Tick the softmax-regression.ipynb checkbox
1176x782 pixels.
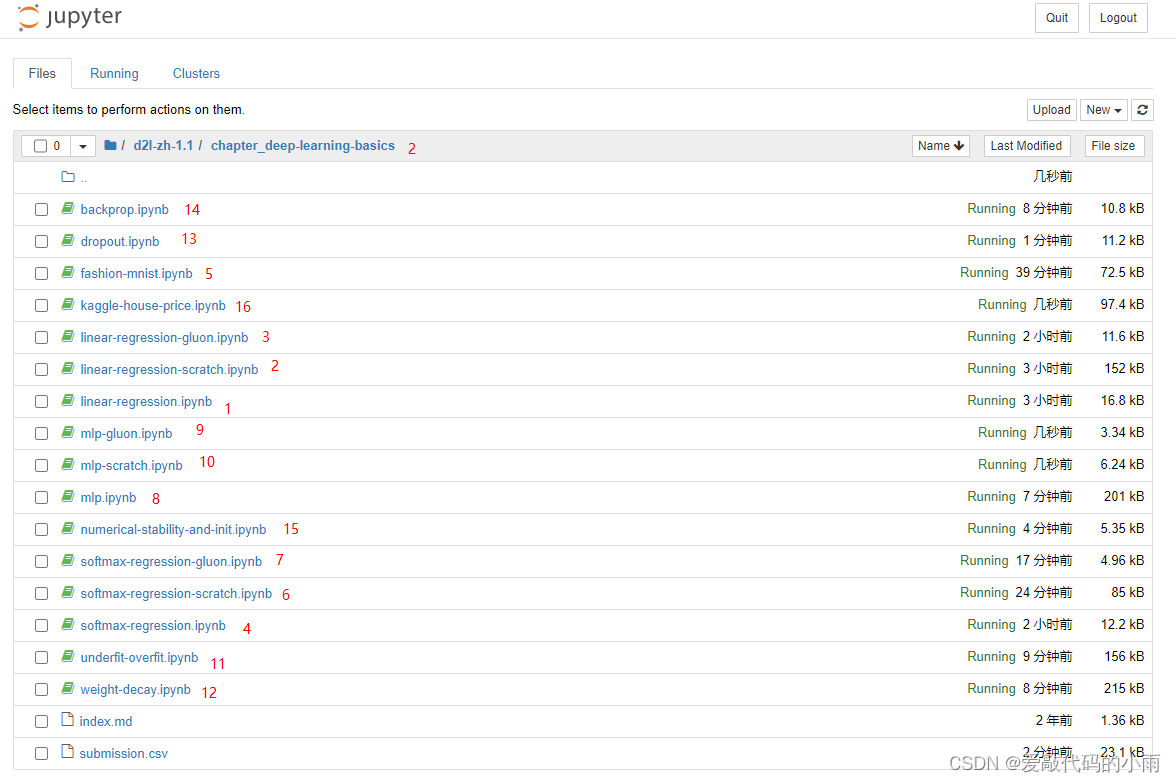tap(41, 625)
